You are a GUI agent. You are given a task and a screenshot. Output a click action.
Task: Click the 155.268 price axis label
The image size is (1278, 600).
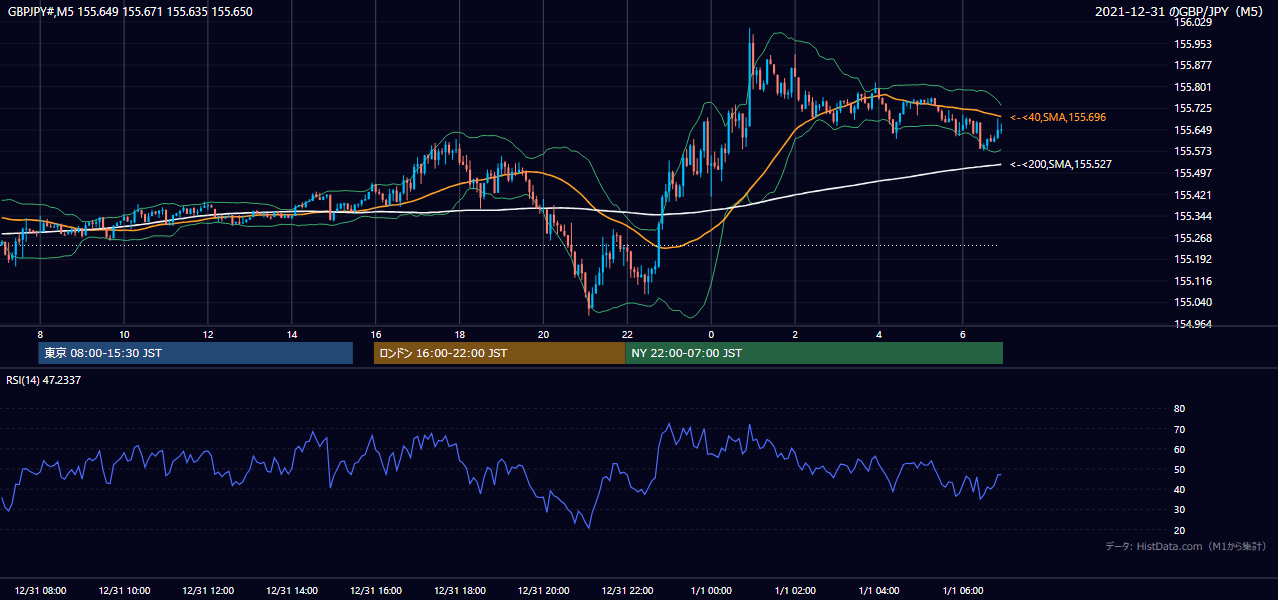point(1193,238)
